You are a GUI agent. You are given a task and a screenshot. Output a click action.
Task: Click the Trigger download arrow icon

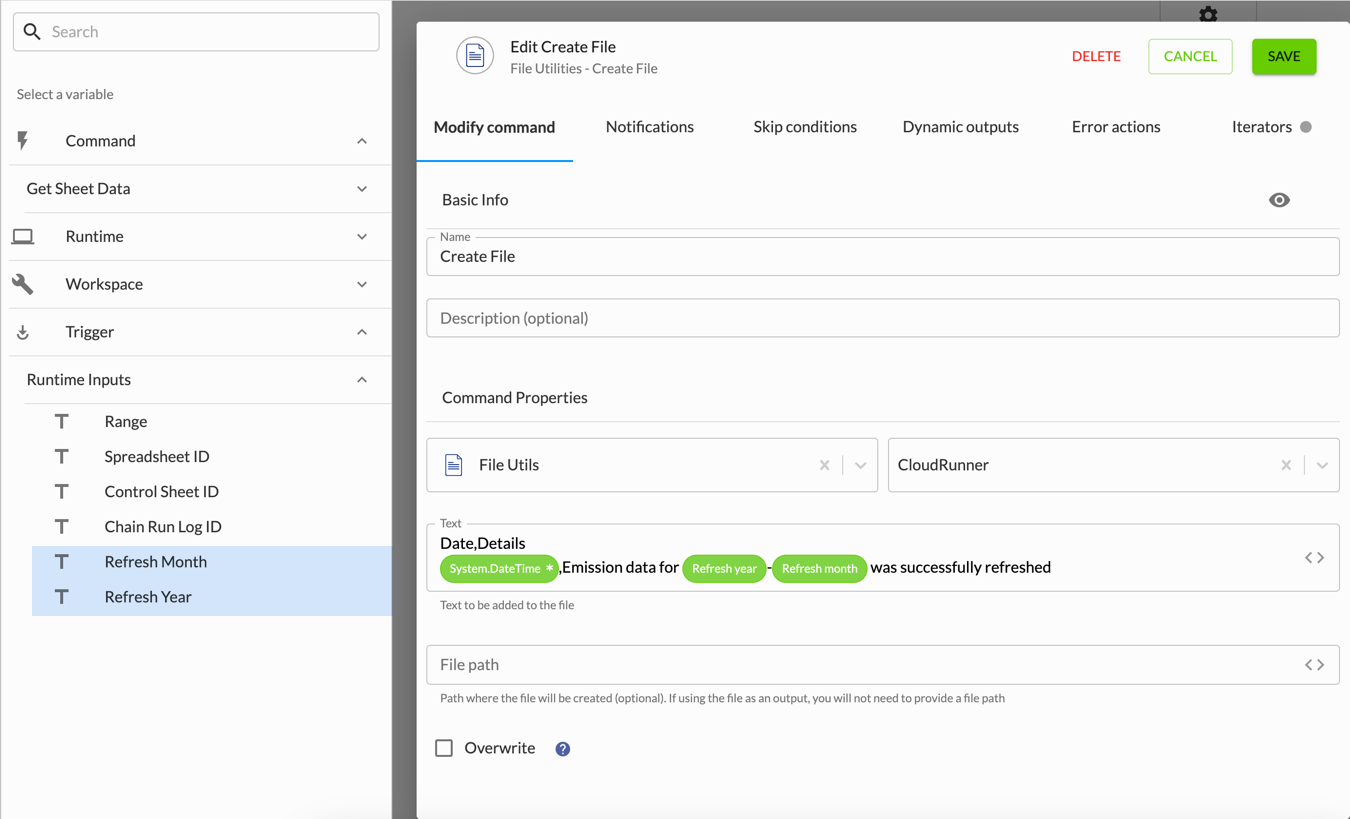pyautogui.click(x=22, y=332)
